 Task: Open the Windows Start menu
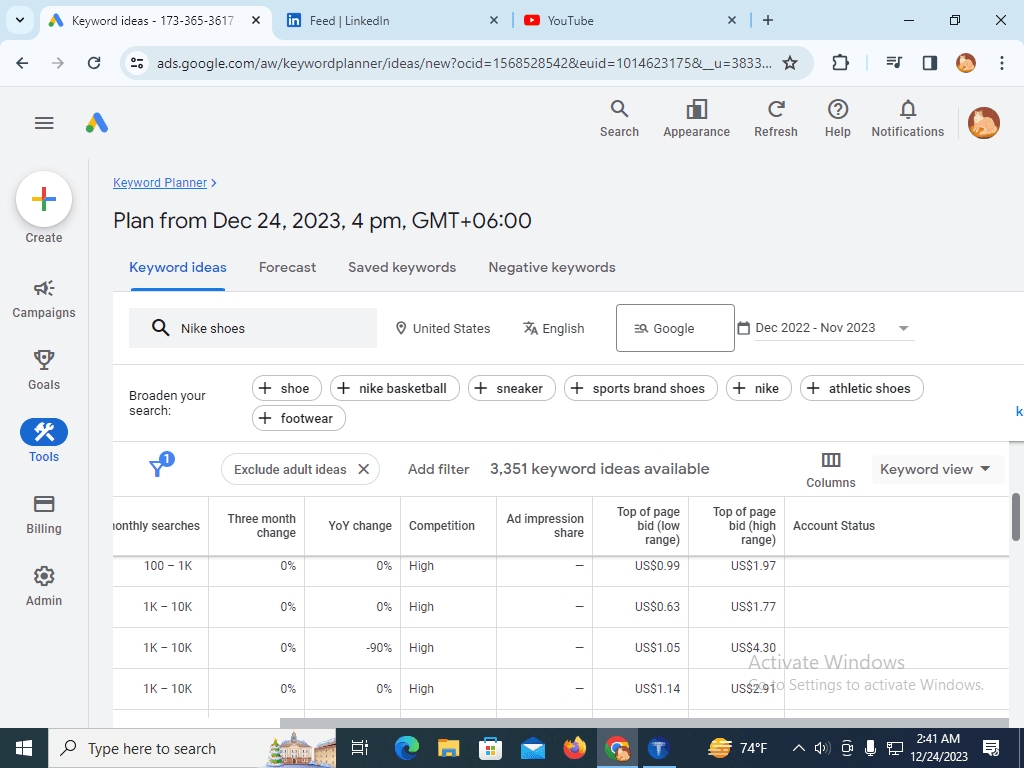pos(24,748)
